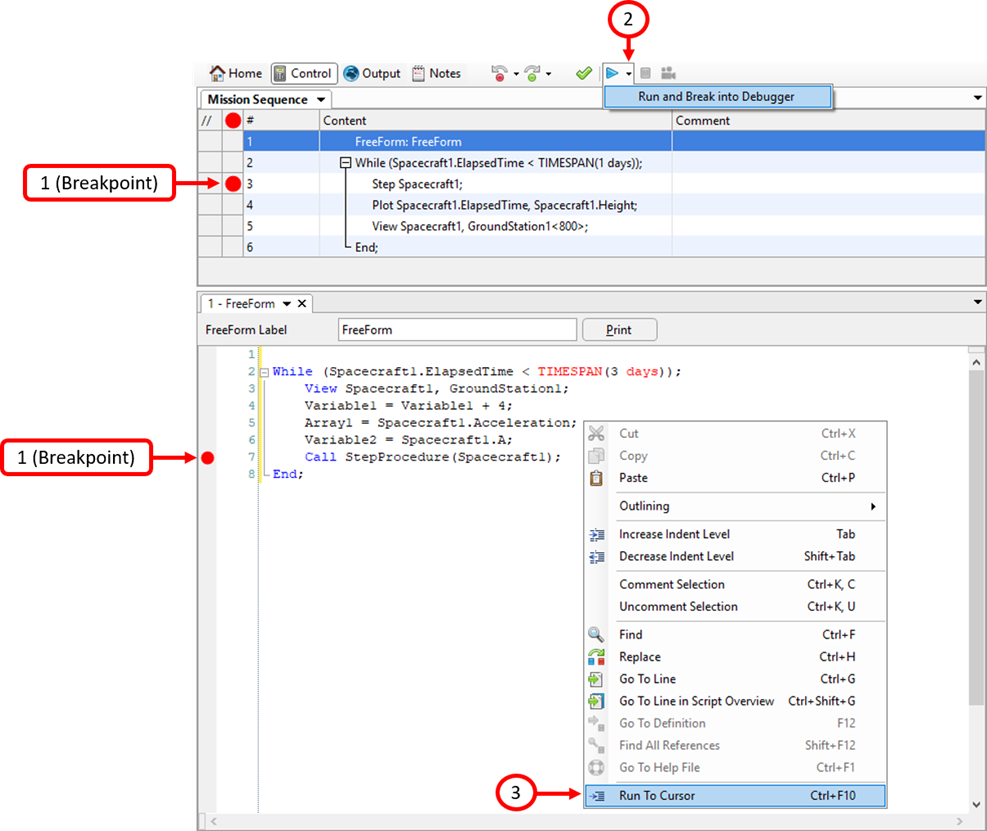The height and width of the screenshot is (831, 987).
Task: Toggle the breakpoint in the script editor gutter
Action: [x=208, y=457]
